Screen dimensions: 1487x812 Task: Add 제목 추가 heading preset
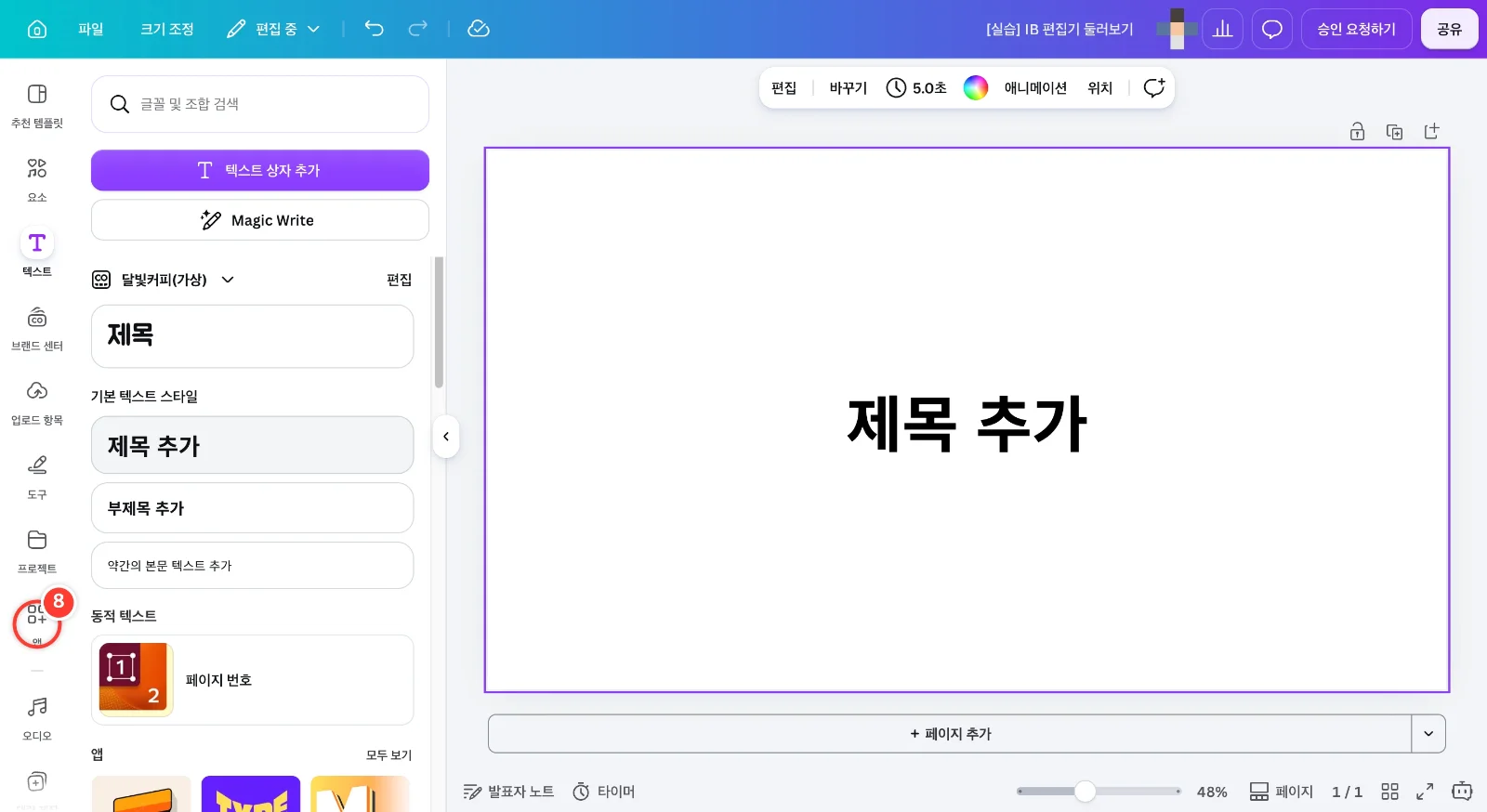pos(252,445)
